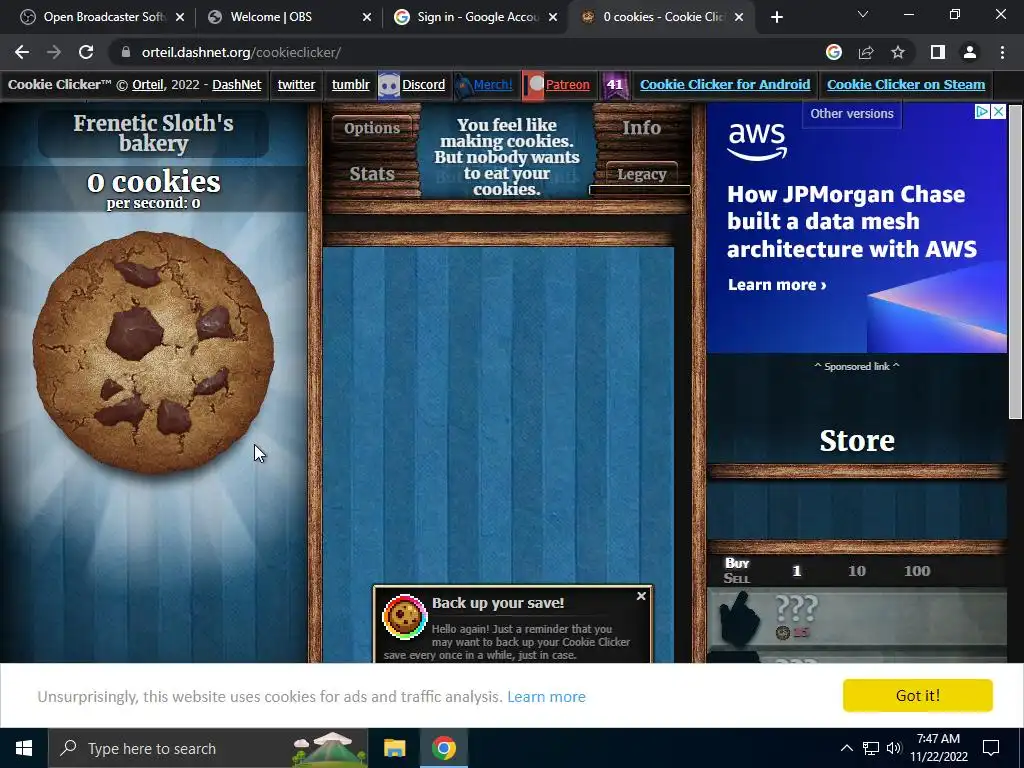Select Sell mode in store
Viewport: 1024px width, 768px height.
pos(737,578)
